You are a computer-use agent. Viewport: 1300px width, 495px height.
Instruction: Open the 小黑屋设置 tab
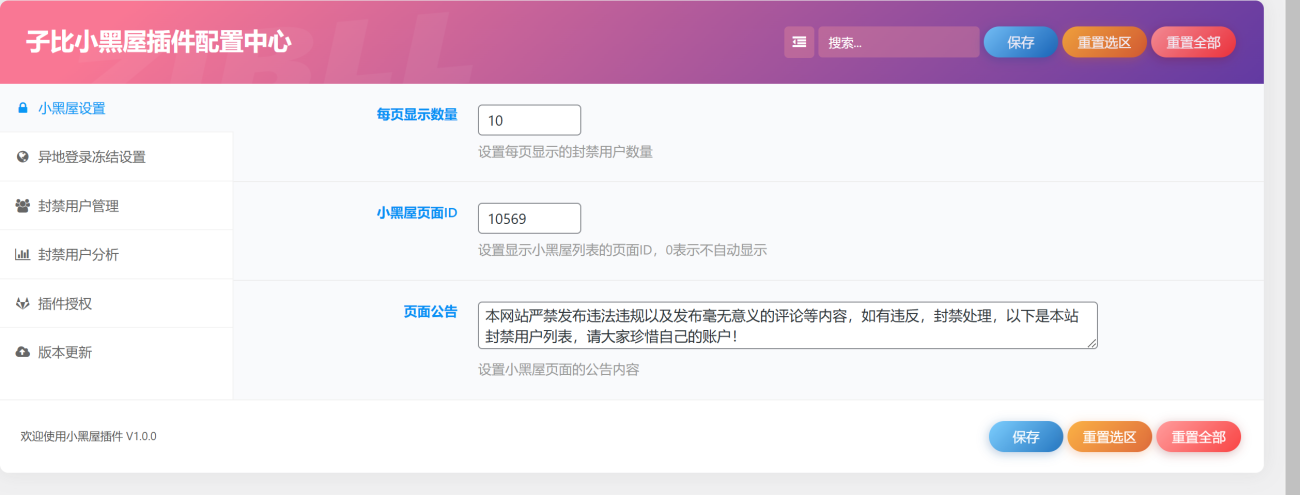[x=72, y=108]
